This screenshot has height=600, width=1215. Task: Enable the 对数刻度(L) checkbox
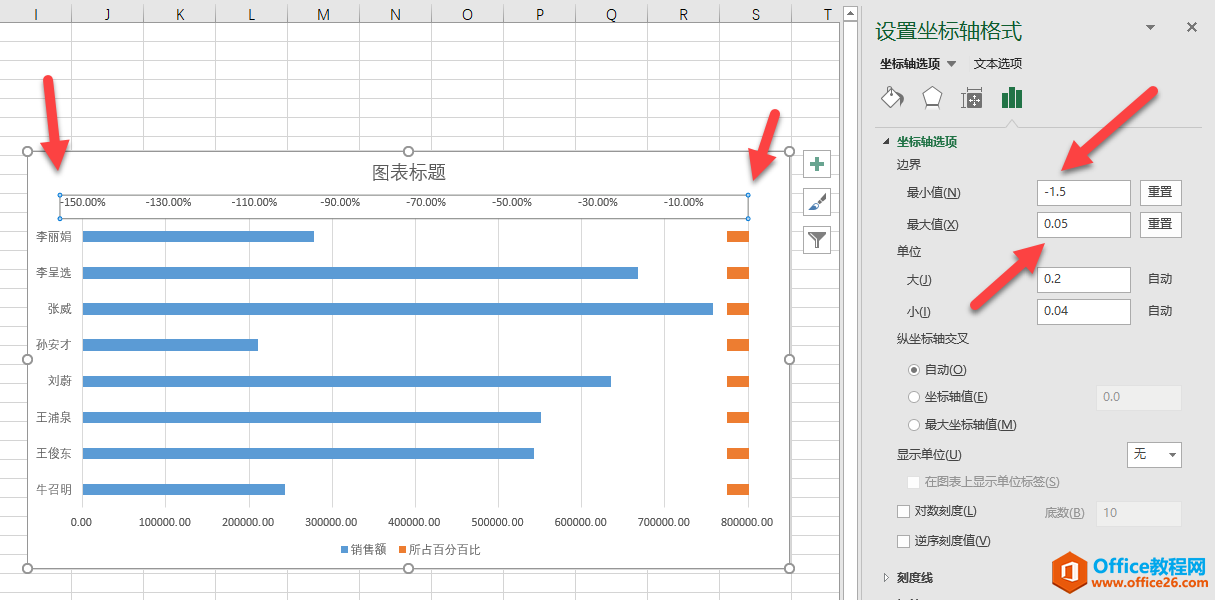[904, 512]
